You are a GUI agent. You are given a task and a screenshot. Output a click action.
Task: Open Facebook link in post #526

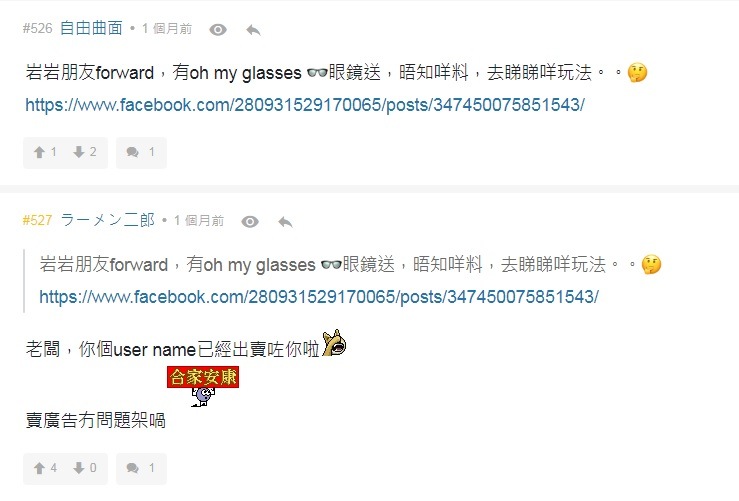(x=305, y=105)
